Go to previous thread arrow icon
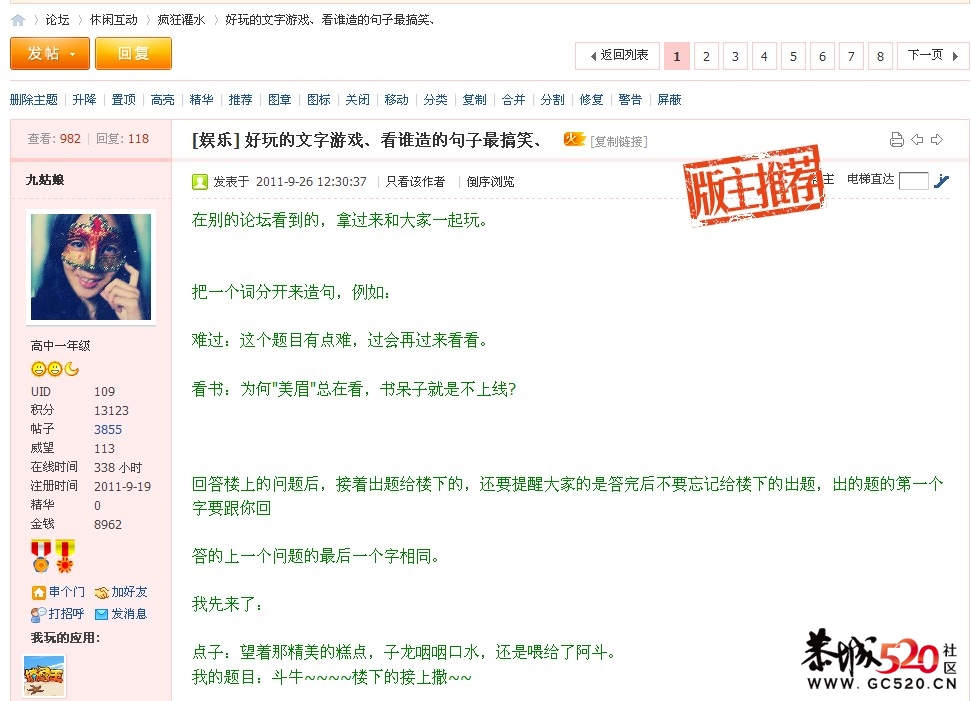Viewport: 971px width, 701px height. [x=917, y=140]
